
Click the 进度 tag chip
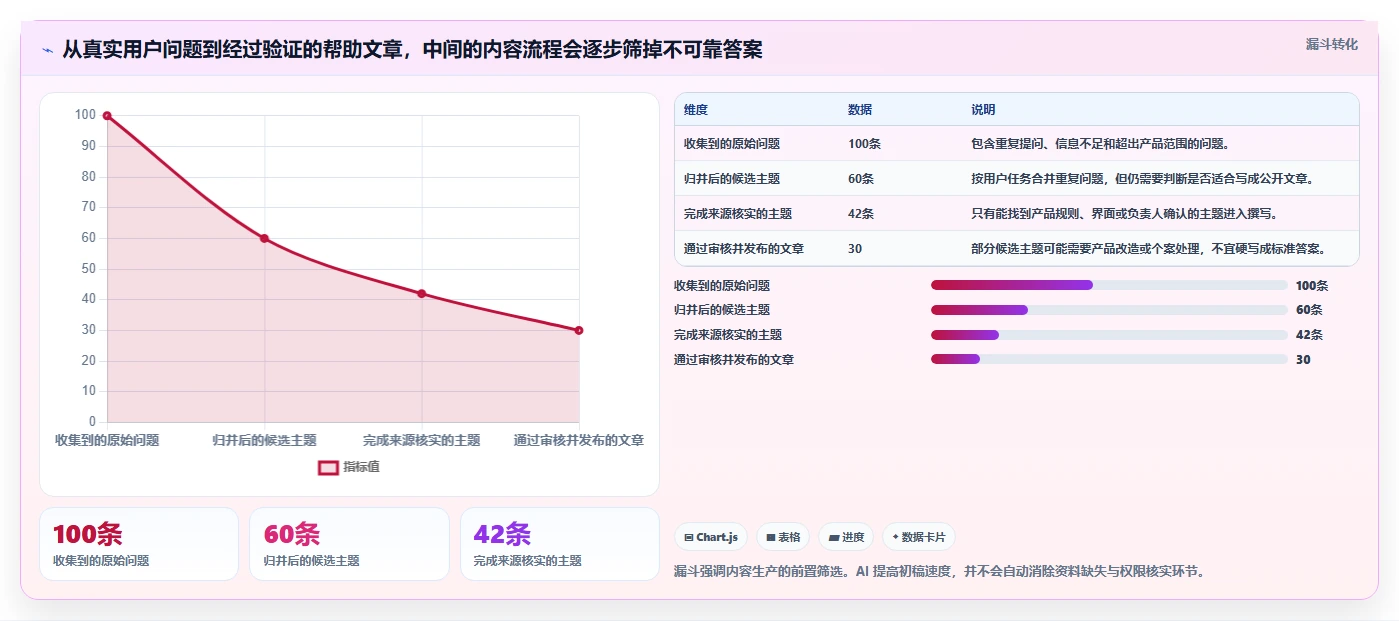[x=846, y=537]
